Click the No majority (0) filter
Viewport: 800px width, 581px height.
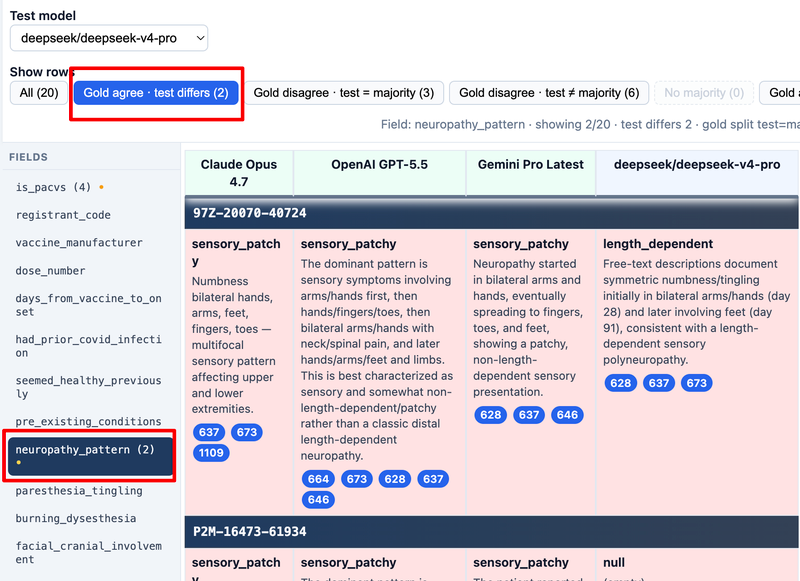tap(704, 93)
